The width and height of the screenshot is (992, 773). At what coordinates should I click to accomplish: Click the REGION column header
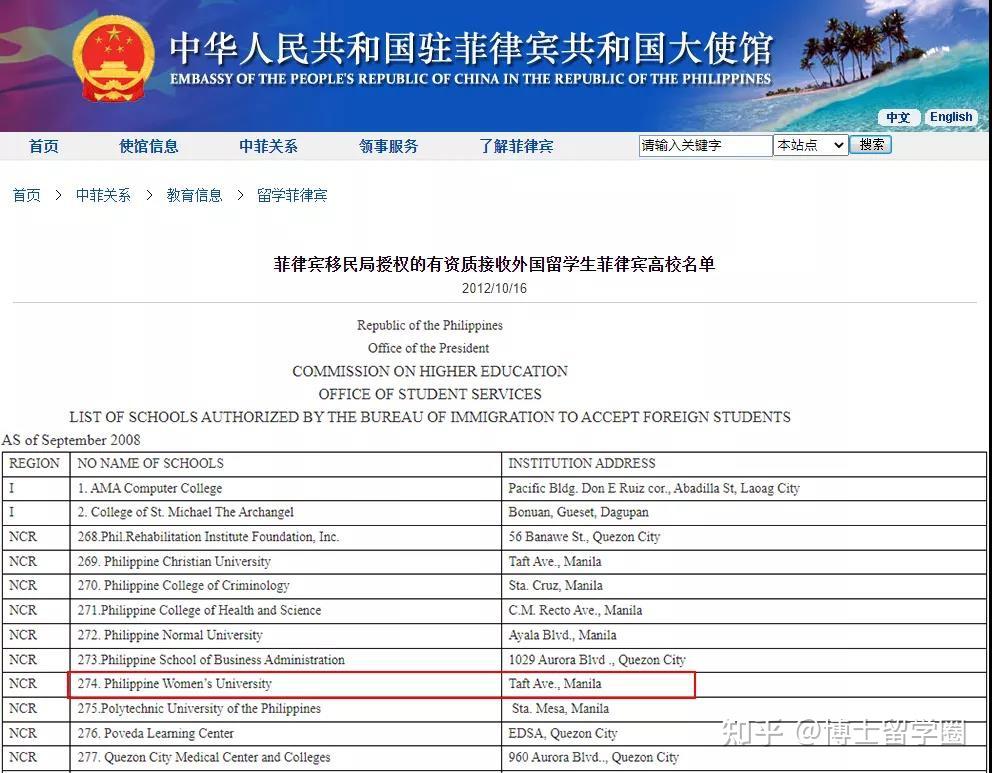click(x=34, y=463)
